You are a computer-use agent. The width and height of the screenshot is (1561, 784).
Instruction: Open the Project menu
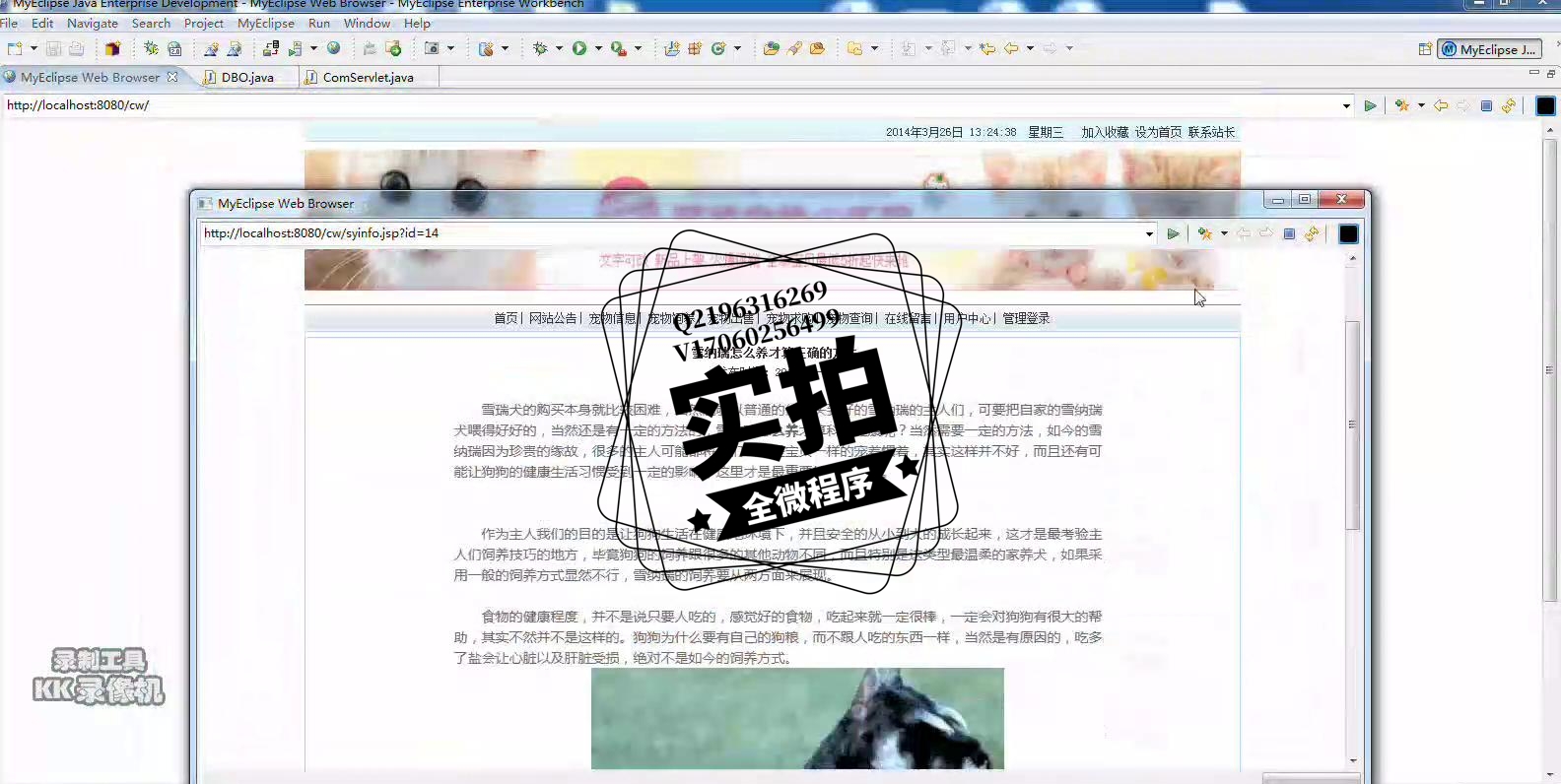[x=204, y=23]
